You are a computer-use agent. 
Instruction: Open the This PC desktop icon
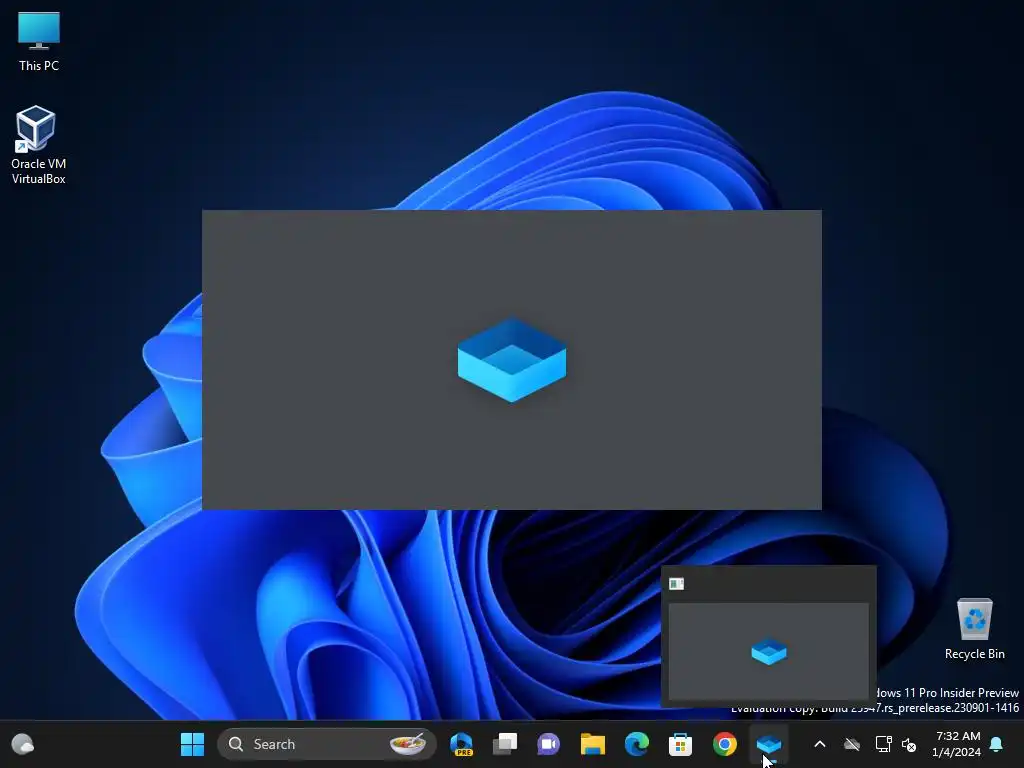39,41
